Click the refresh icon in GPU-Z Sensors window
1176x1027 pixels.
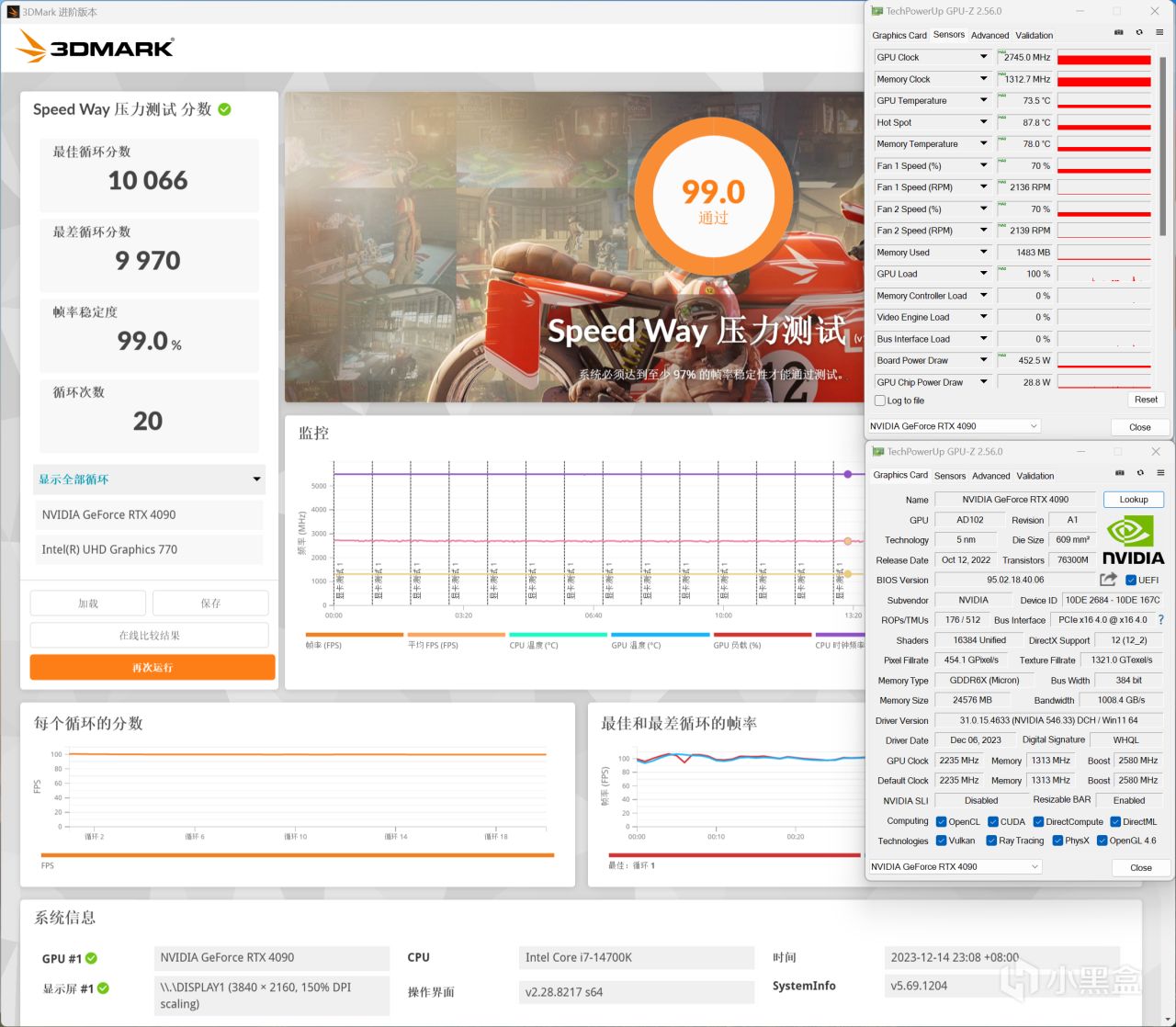pyautogui.click(x=1139, y=32)
